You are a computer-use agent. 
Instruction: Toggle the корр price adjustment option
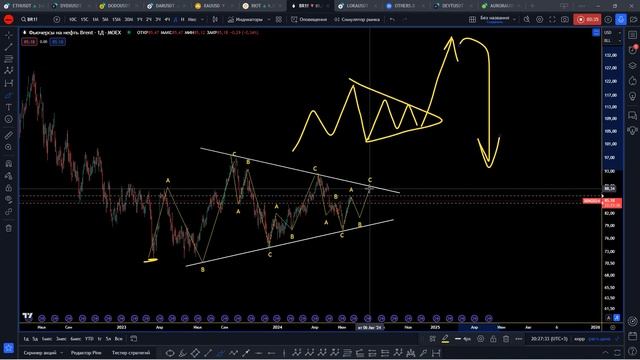(580, 339)
